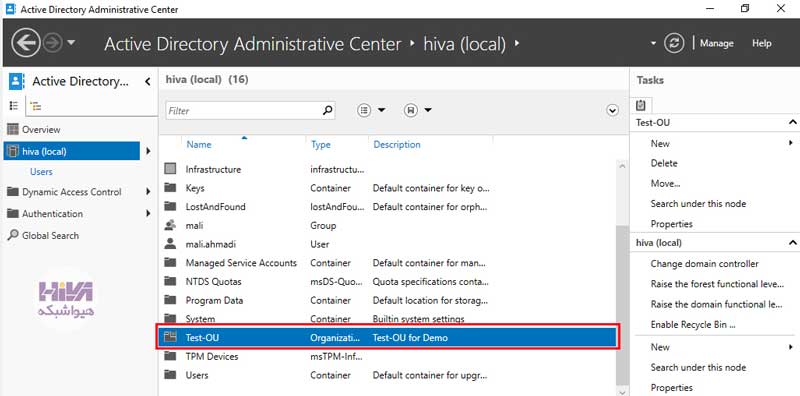Click the mali group icon
Screen dimensions: 800x396
170,225
